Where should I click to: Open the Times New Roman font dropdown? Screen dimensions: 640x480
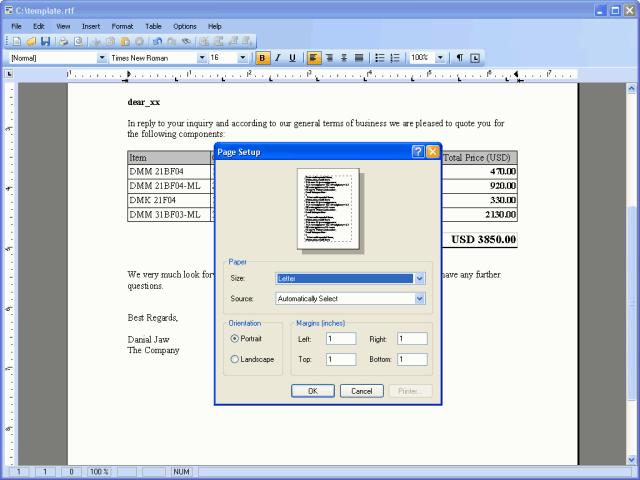200,58
